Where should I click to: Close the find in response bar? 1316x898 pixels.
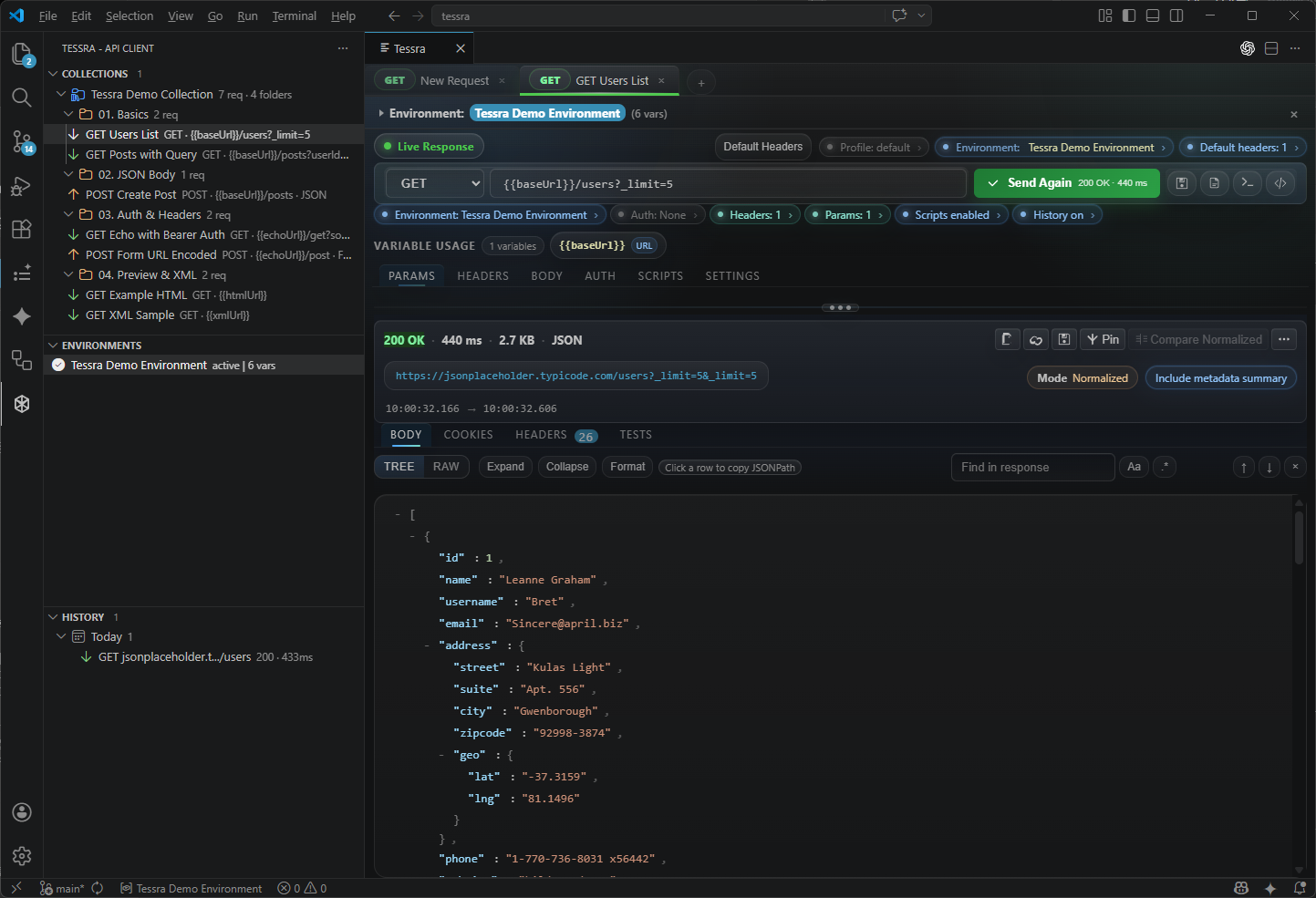click(x=1295, y=468)
